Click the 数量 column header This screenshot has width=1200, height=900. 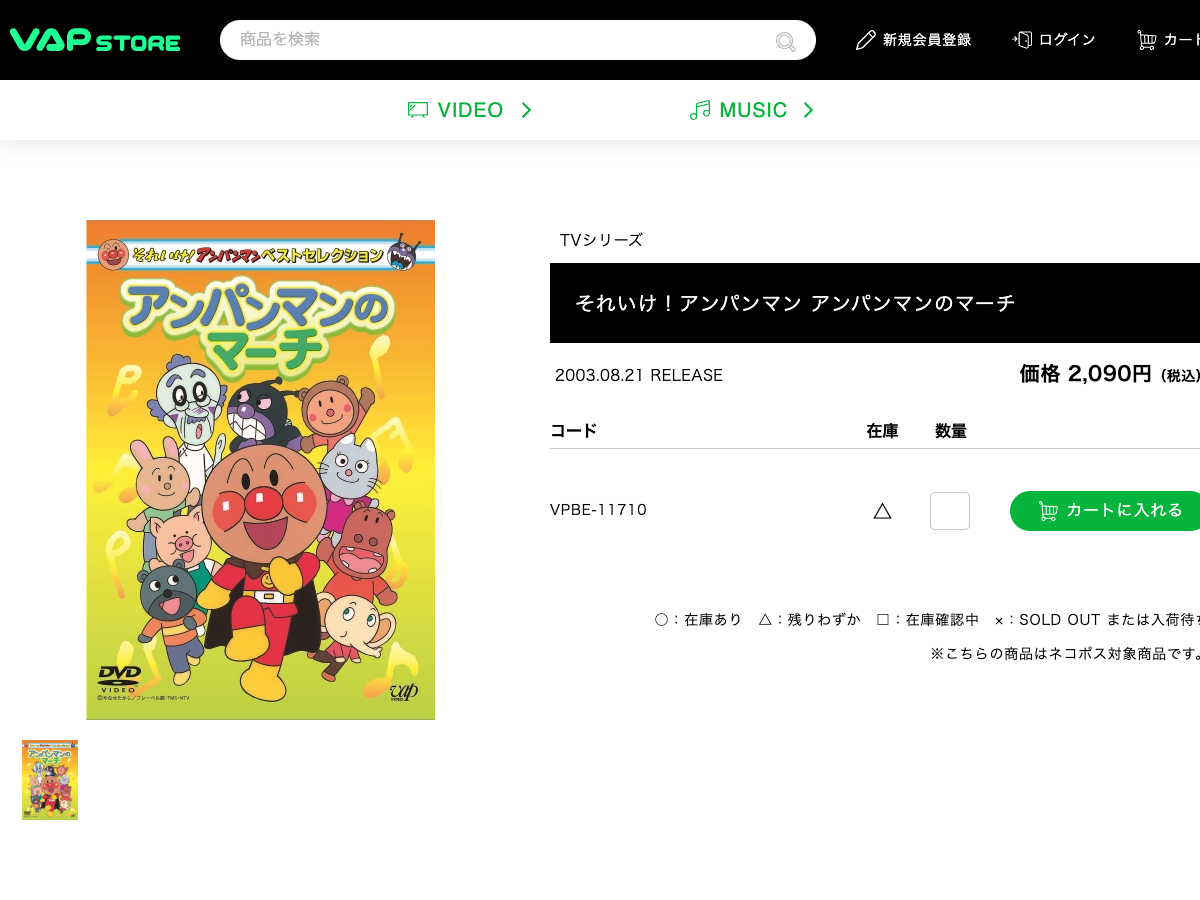click(950, 431)
